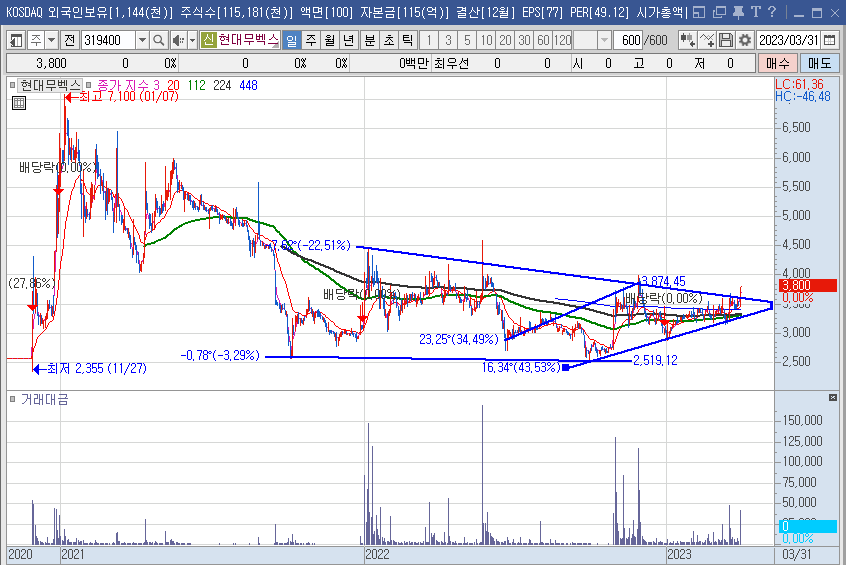Click the 3,874.45 trendline price label
Screen dimensions: 846x565
point(663,281)
